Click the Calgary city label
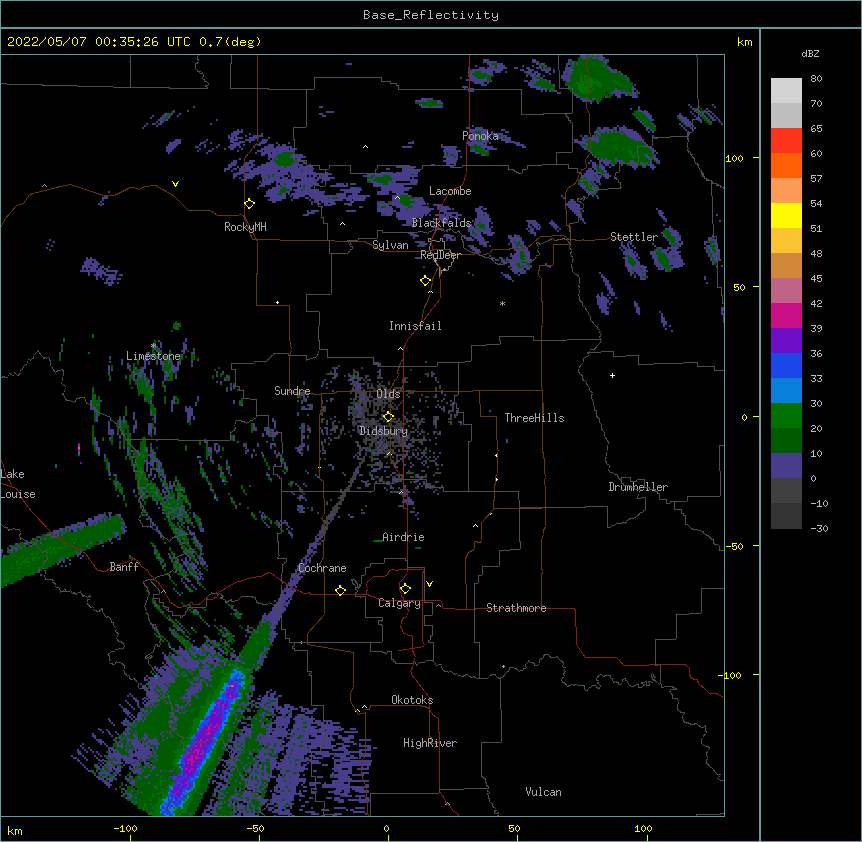Viewport: 862px width, 842px height. point(399,603)
